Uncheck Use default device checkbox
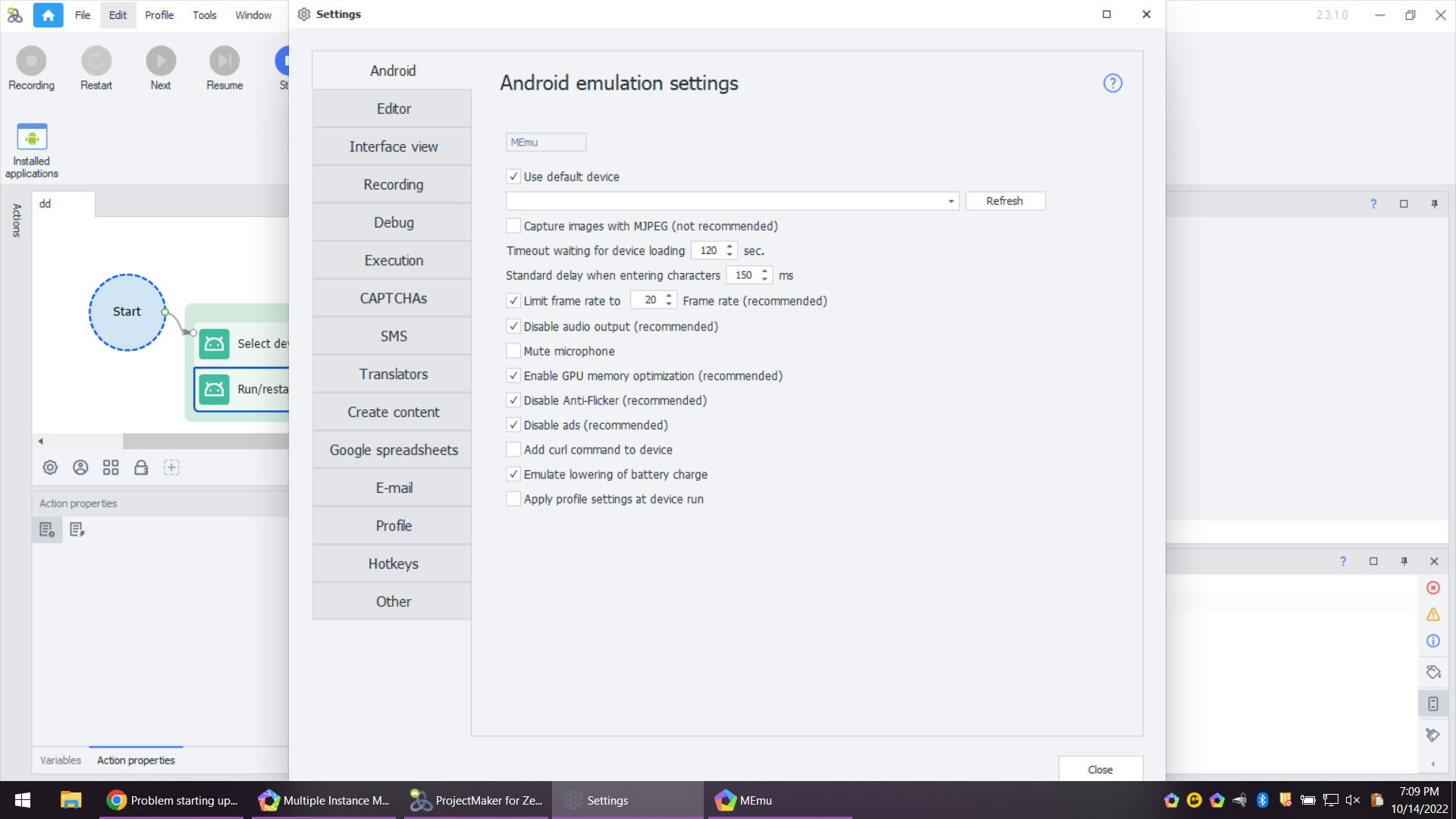The image size is (1456, 819). pyautogui.click(x=513, y=177)
